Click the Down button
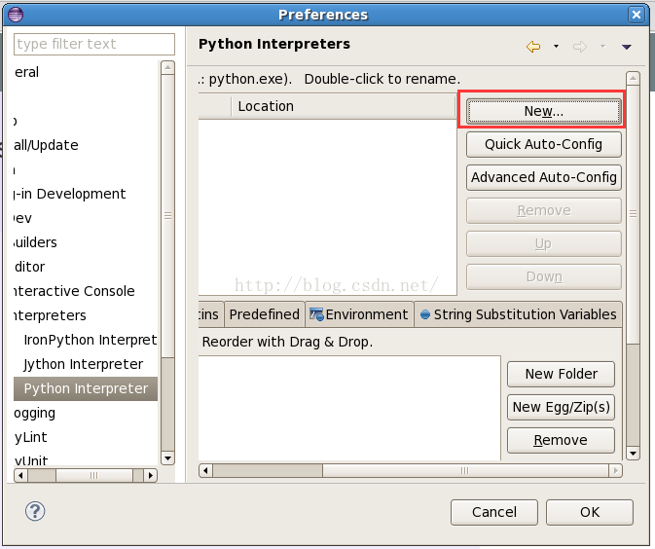Viewport: 655px width, 549px height. [543, 276]
